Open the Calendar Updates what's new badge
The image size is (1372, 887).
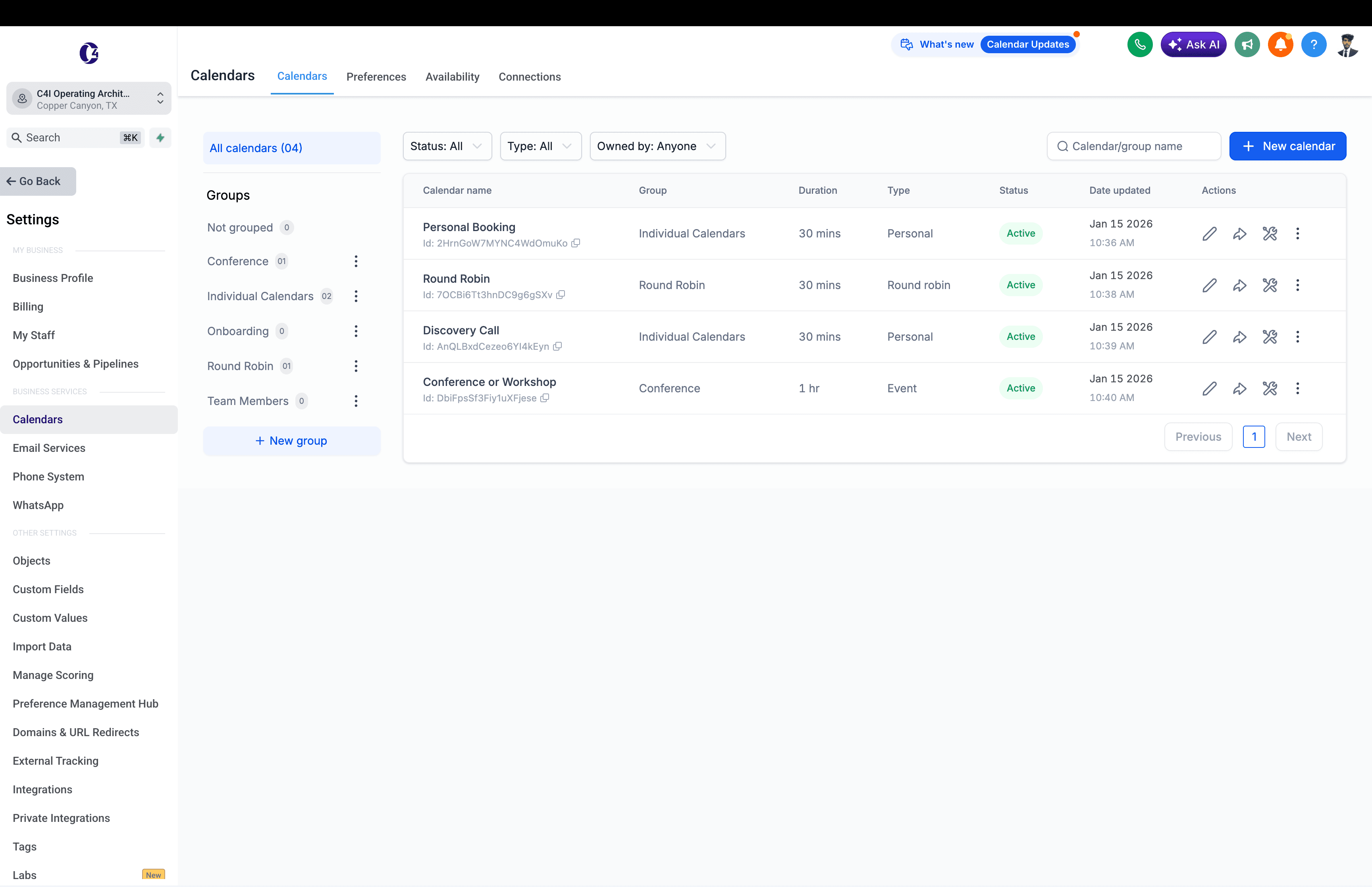(1027, 44)
